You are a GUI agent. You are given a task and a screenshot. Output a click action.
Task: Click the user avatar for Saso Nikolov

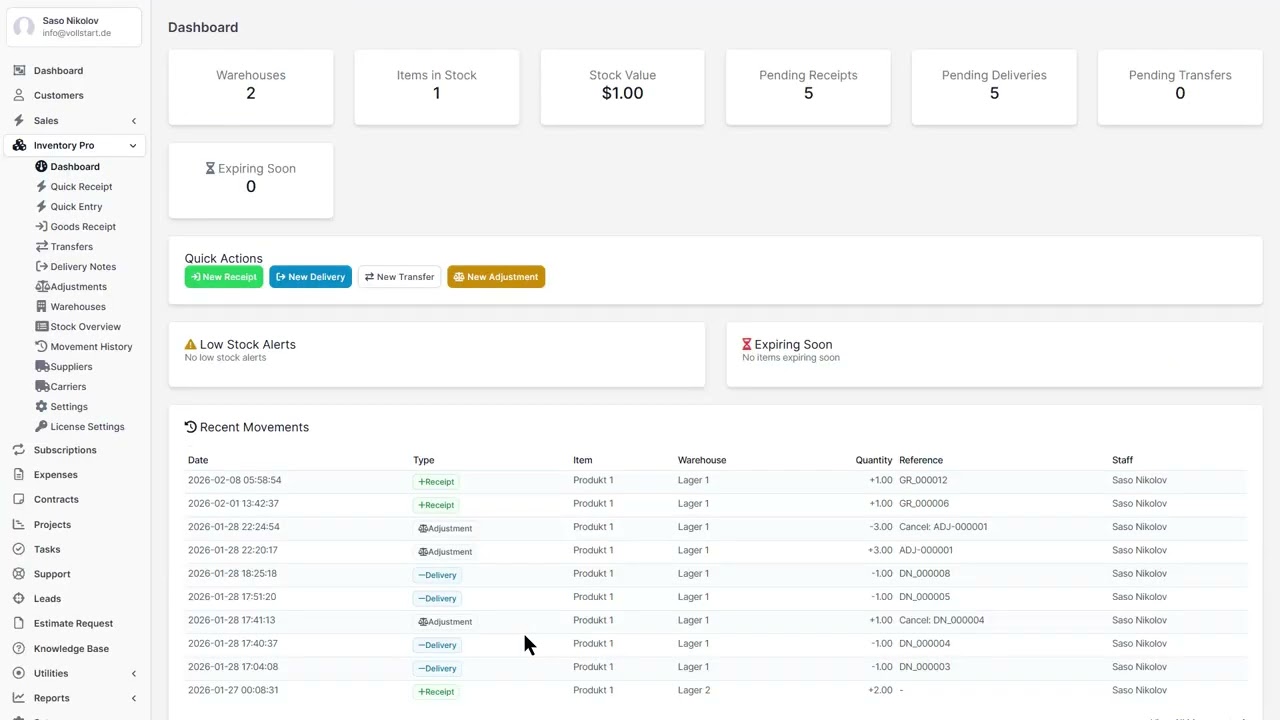(x=24, y=27)
